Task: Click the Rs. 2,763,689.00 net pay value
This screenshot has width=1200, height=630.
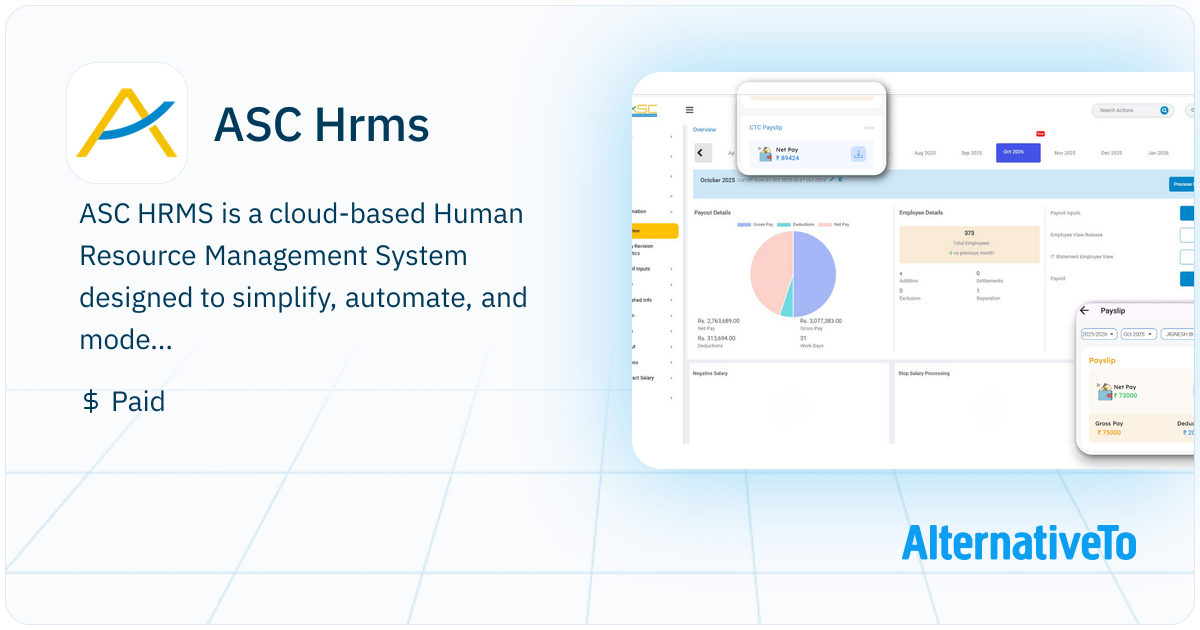Action: click(x=718, y=321)
